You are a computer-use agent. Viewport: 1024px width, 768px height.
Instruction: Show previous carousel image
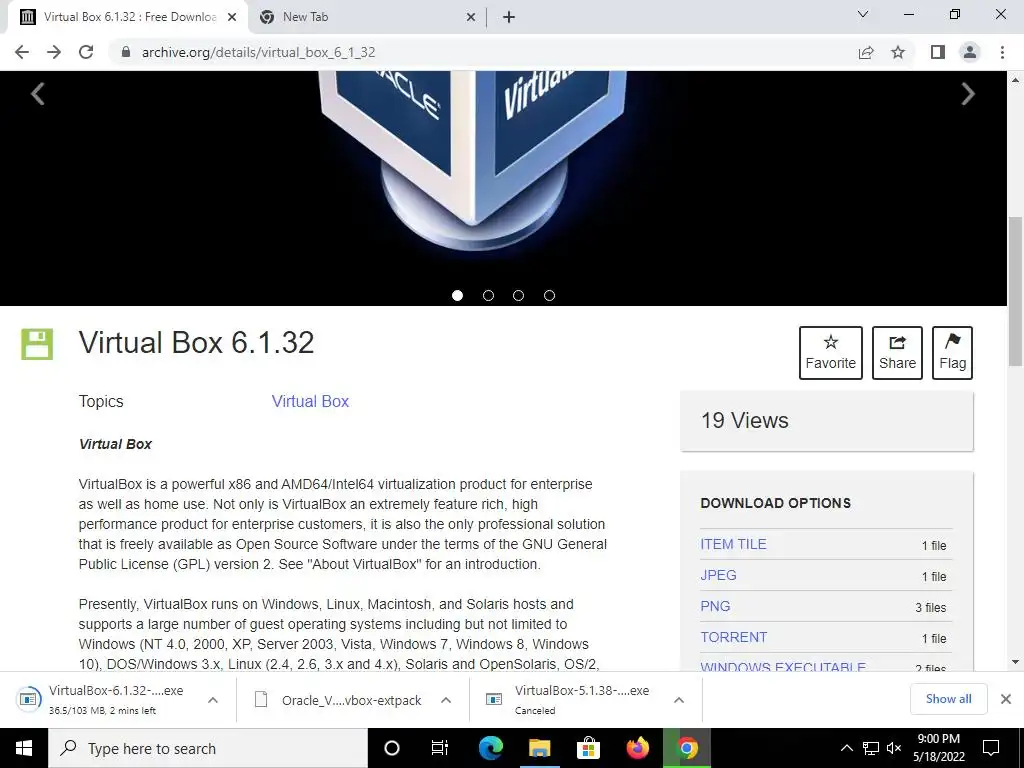point(38,93)
